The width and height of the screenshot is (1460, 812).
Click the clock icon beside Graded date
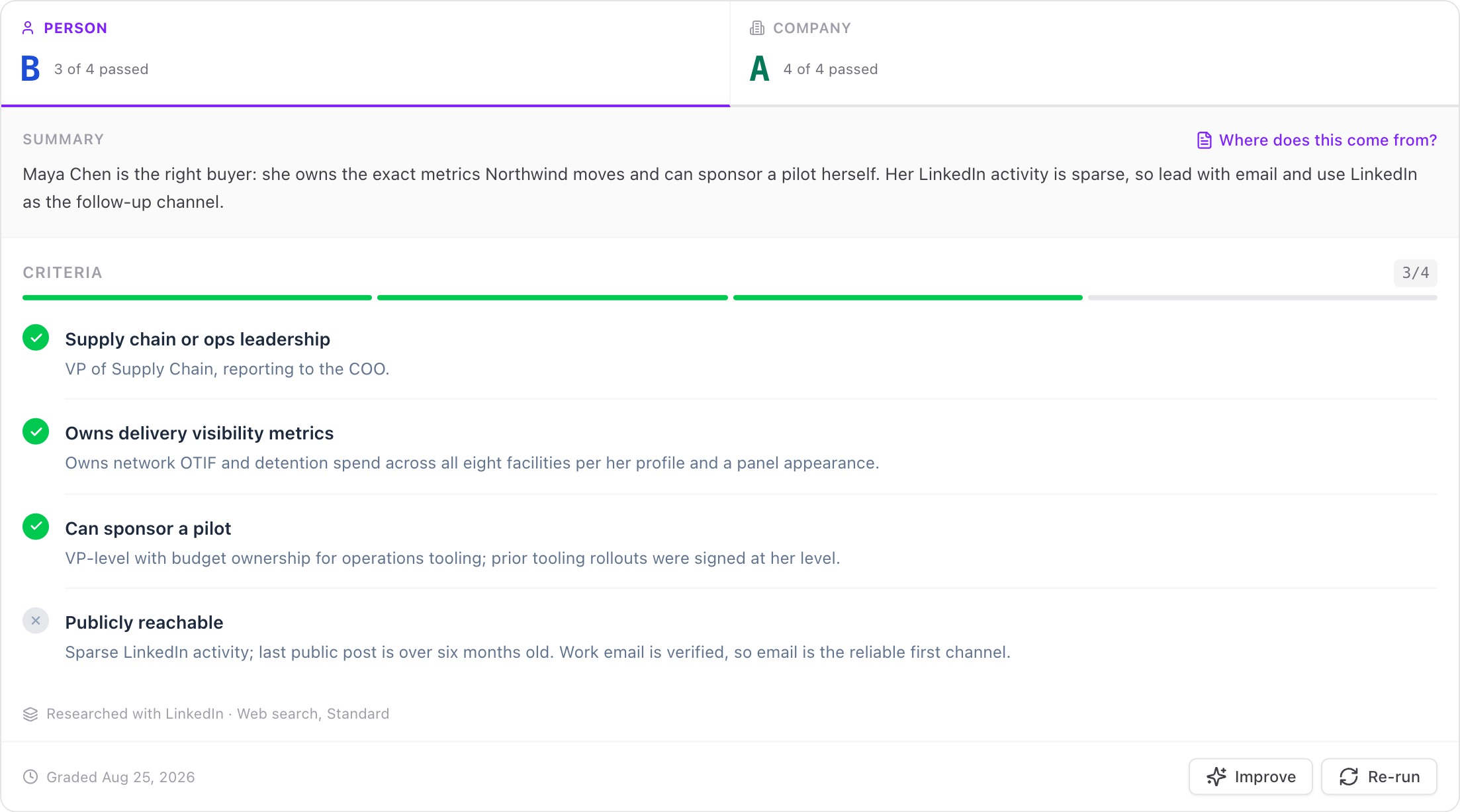[30, 777]
